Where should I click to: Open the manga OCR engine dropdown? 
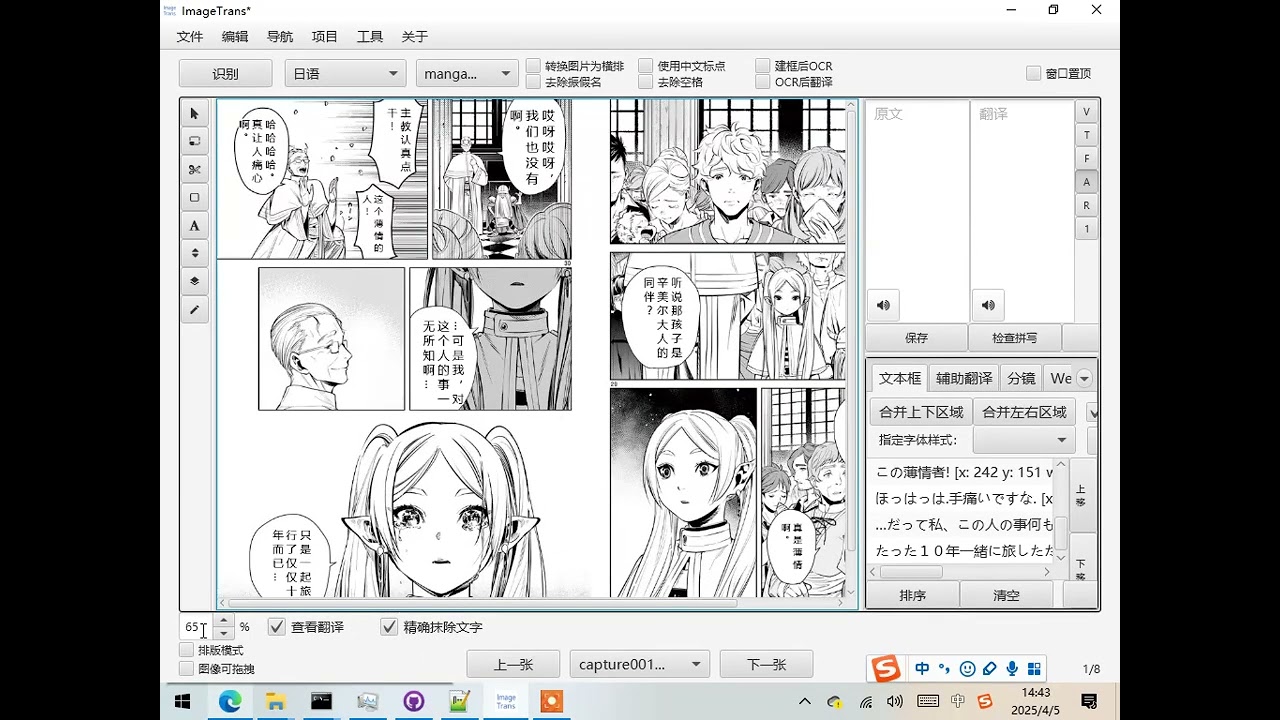[467, 73]
